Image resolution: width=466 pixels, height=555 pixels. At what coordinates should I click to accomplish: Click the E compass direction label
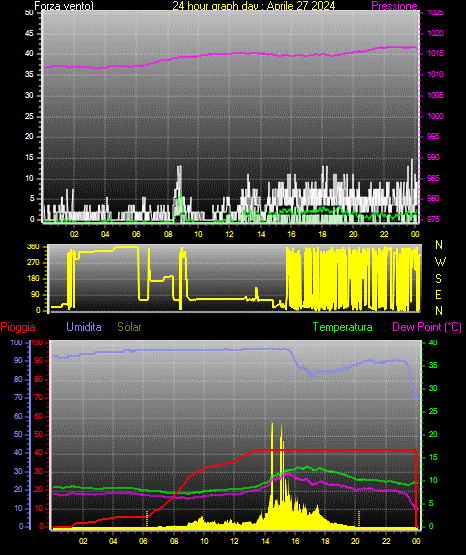tap(438, 294)
